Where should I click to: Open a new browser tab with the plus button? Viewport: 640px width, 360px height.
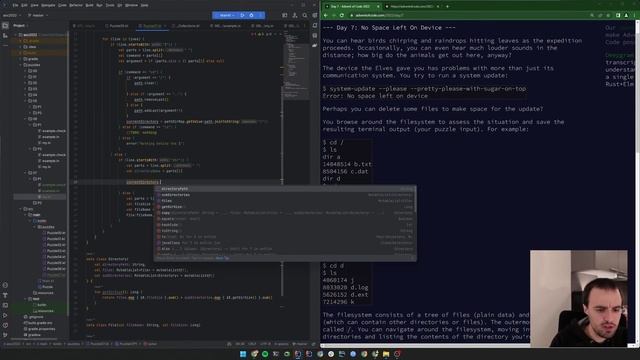pos(447,6)
